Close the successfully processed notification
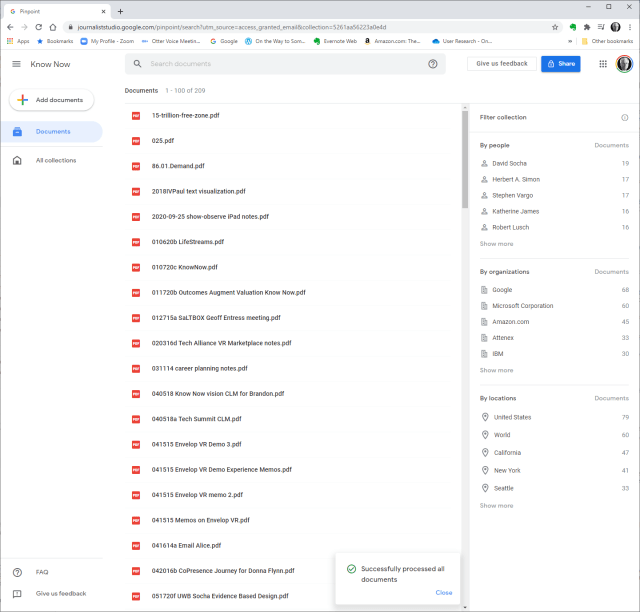 (443, 593)
